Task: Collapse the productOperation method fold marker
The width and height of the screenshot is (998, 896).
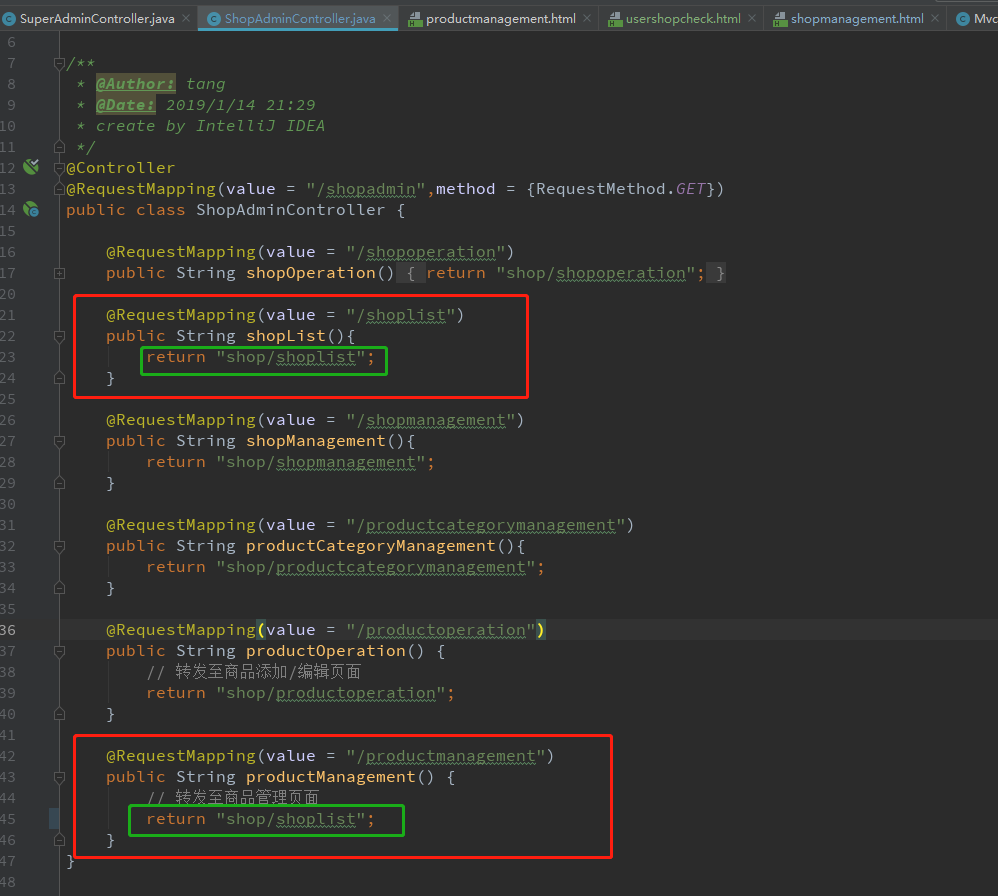Action: (59, 651)
